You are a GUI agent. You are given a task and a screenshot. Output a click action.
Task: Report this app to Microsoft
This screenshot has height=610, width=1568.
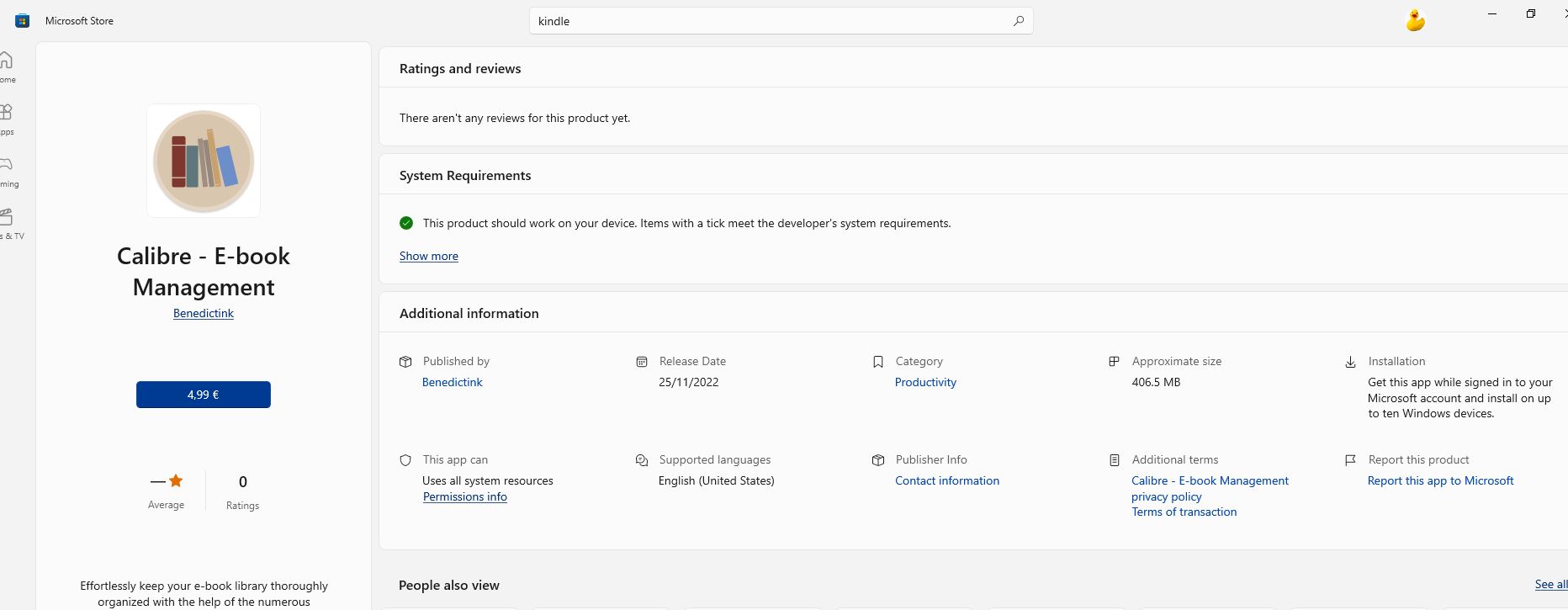click(x=1440, y=480)
